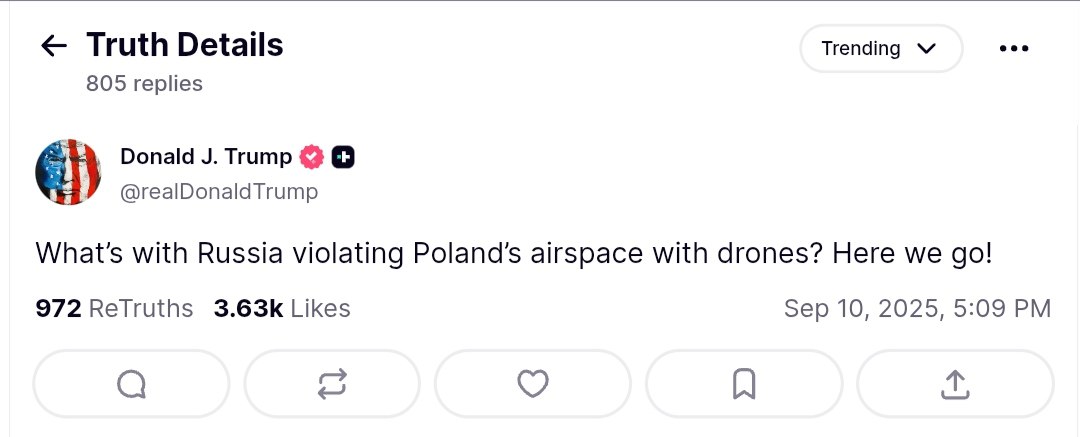Click the plus badge beside the name
This screenshot has width=1080, height=437.
pos(343,157)
